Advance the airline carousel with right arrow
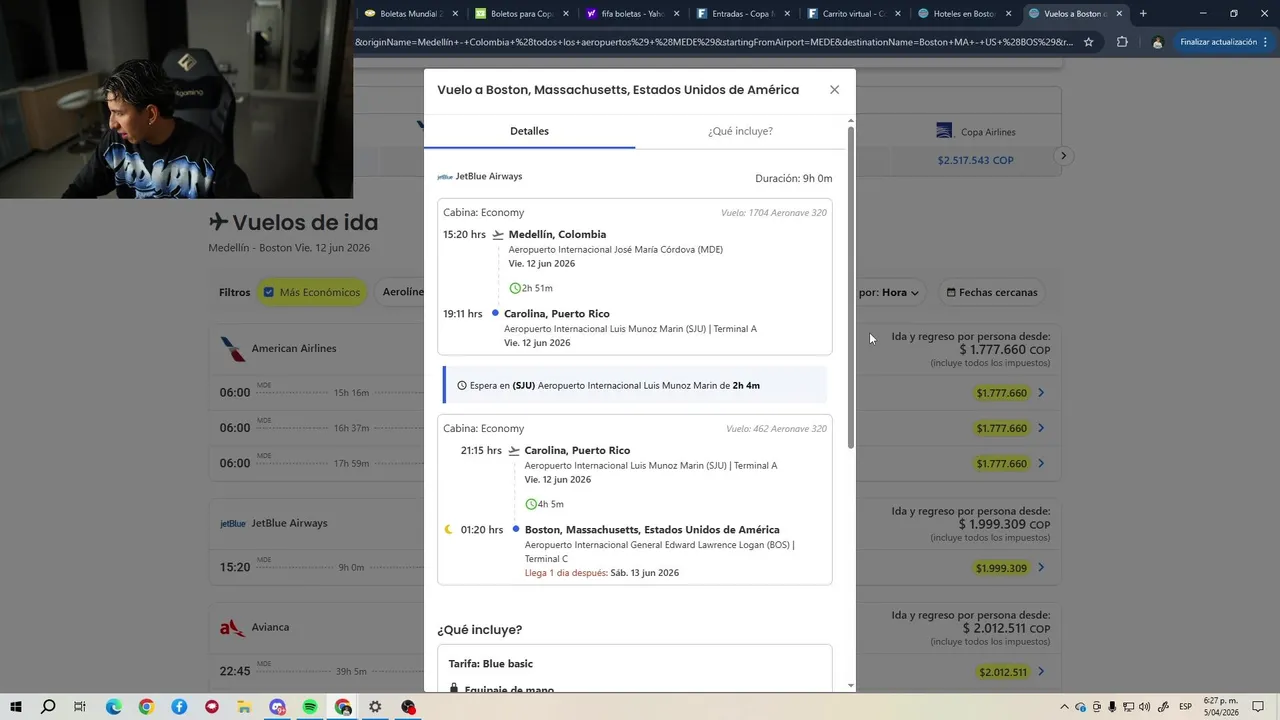This screenshot has width=1280, height=720. tap(1064, 156)
